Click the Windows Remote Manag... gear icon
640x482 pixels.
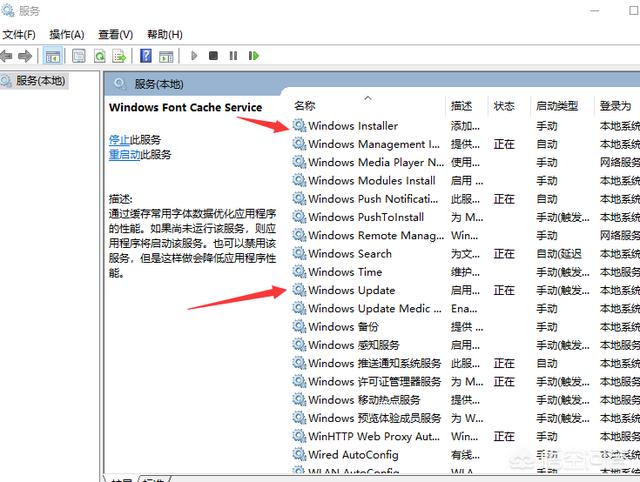[299, 235]
